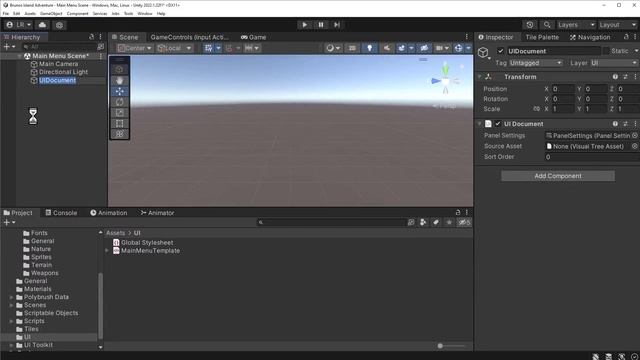This screenshot has width=640, height=360.
Task: Select the Move tool in Scene toolbar
Action: (120, 91)
